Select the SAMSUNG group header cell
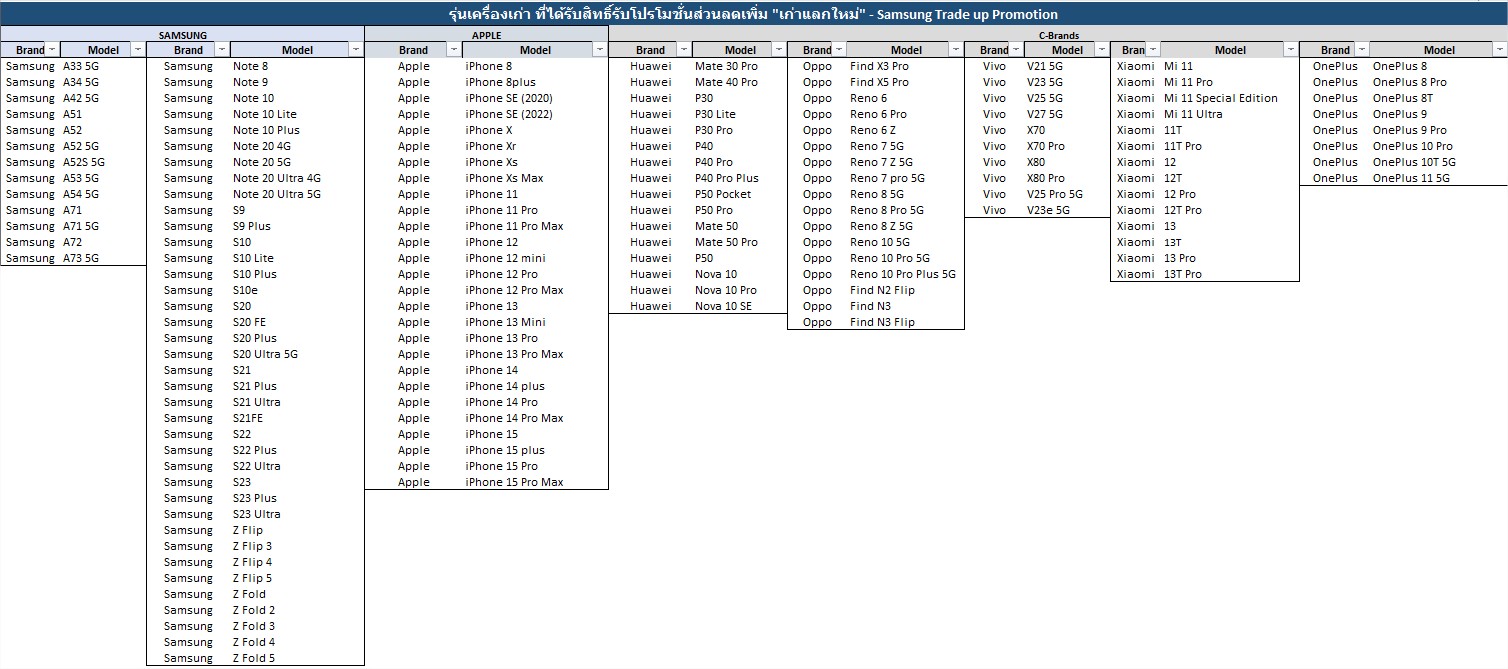Image resolution: width=1508 pixels, height=669 pixels. [x=182, y=35]
